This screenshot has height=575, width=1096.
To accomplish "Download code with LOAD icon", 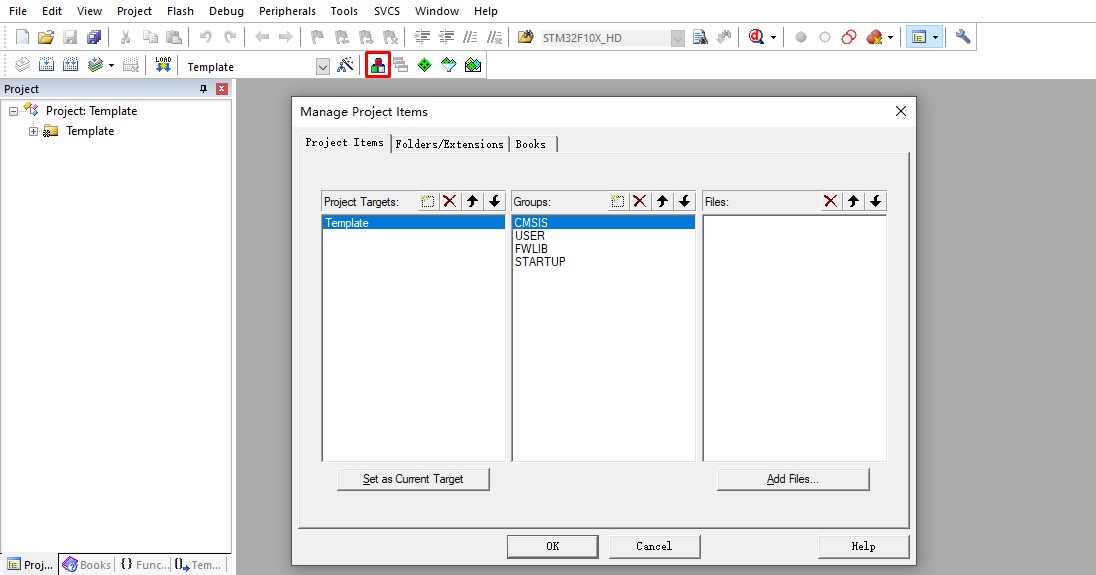I will coord(163,65).
